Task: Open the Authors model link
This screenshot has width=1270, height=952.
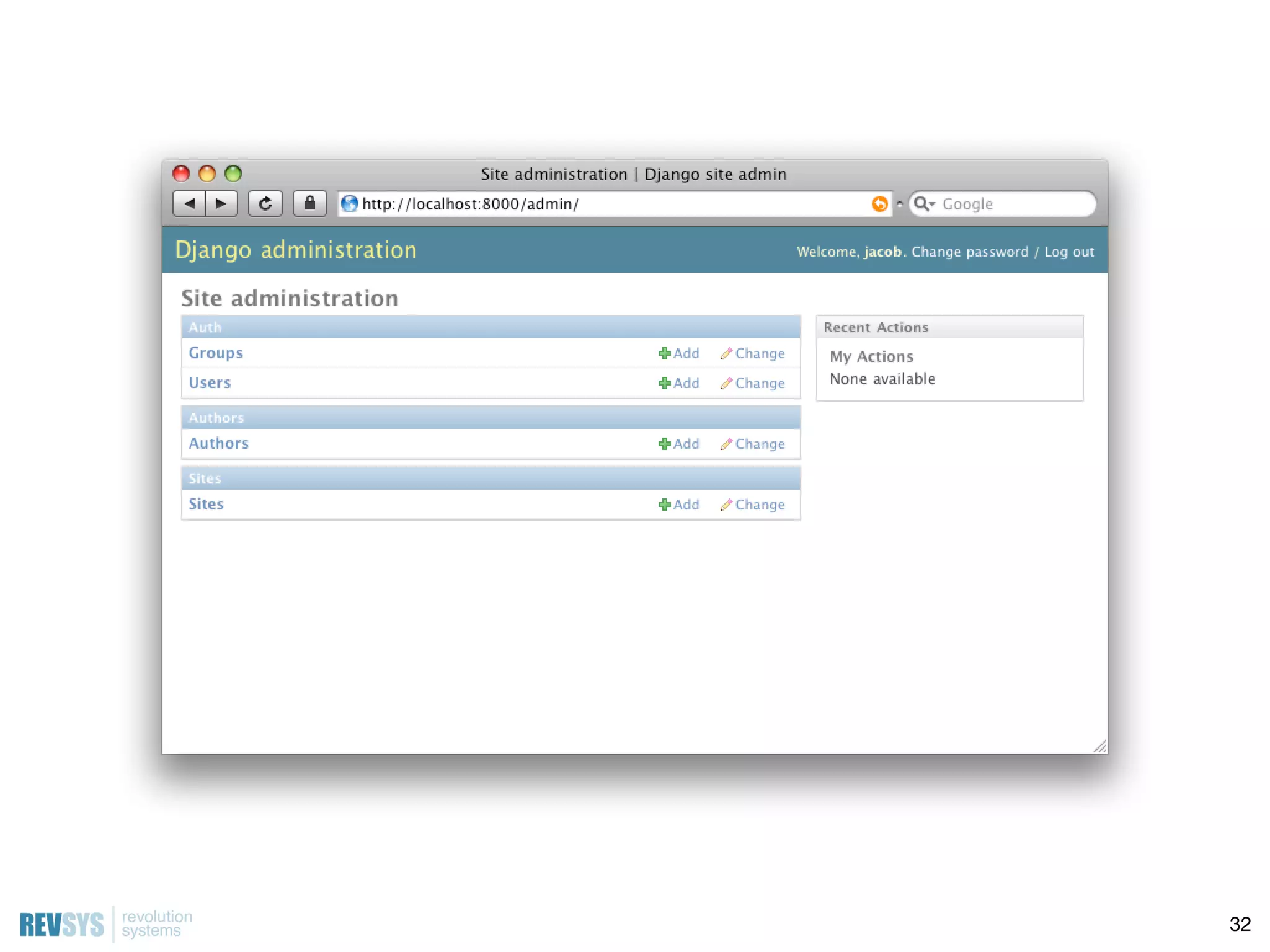Action: point(218,443)
